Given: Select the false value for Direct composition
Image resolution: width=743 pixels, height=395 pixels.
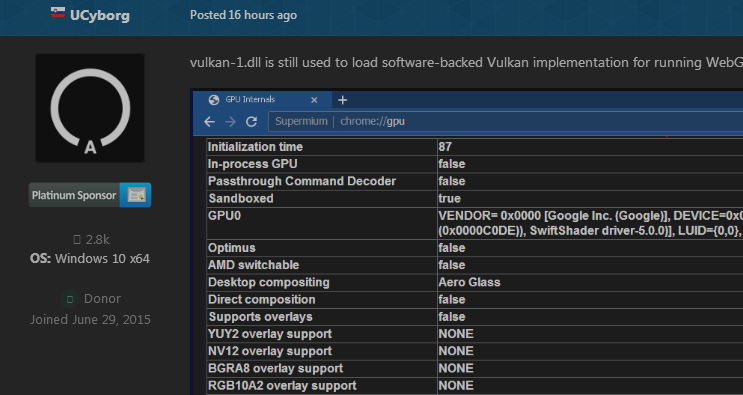Looking at the screenshot, I should click(x=452, y=300).
